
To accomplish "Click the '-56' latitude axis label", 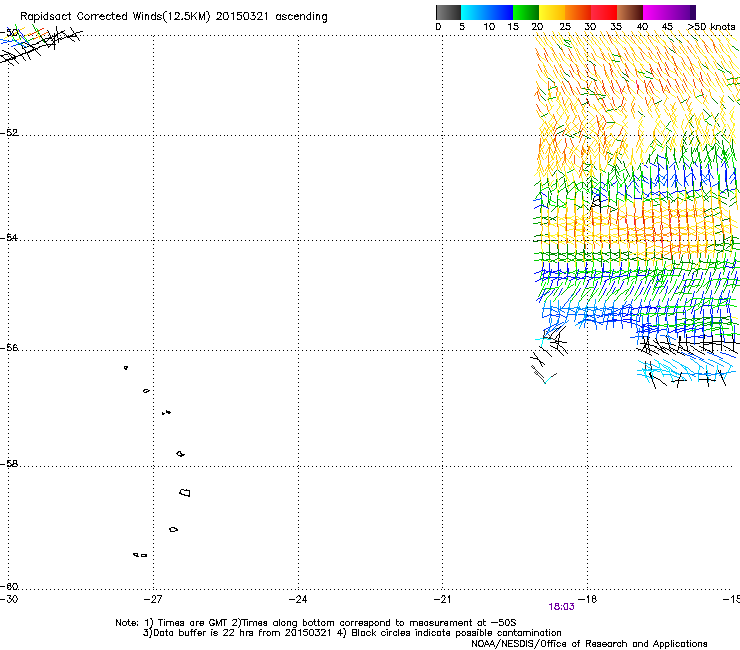I will [x=9, y=348].
